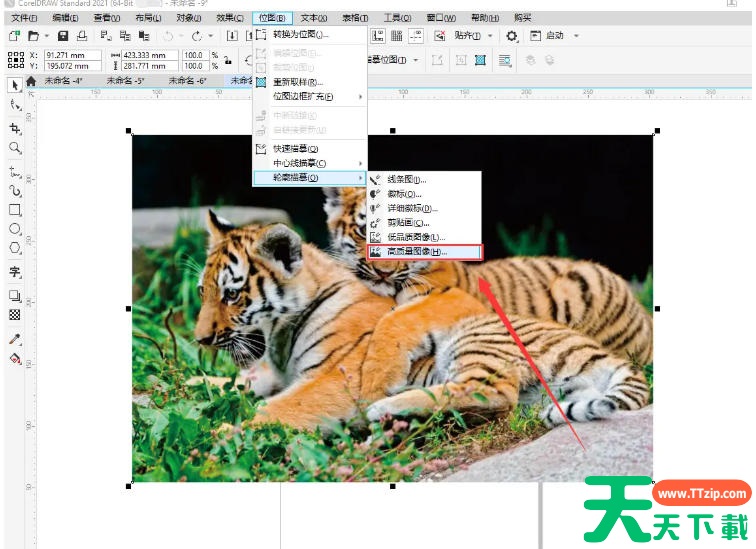Select the Transparency checkerboard tool
756x549 pixels.
click(x=15, y=314)
